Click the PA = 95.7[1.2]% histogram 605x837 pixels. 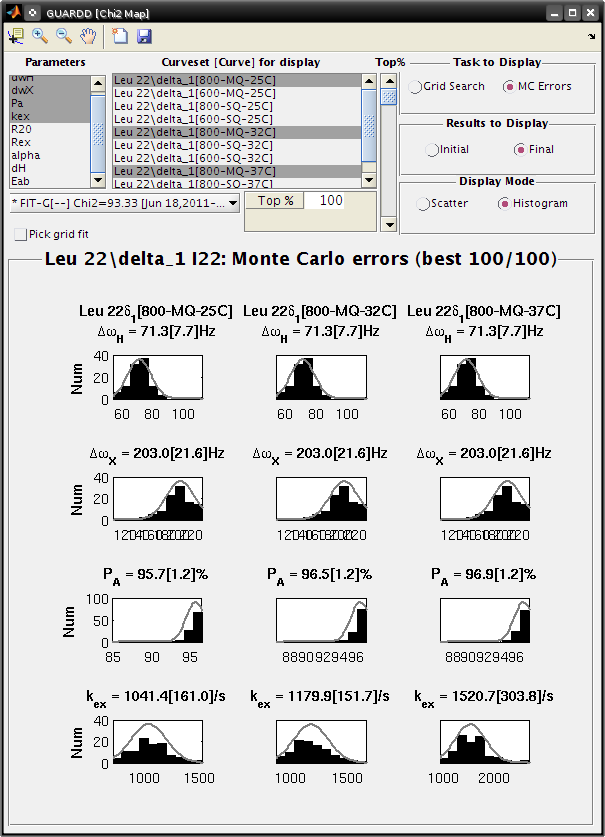(158, 620)
